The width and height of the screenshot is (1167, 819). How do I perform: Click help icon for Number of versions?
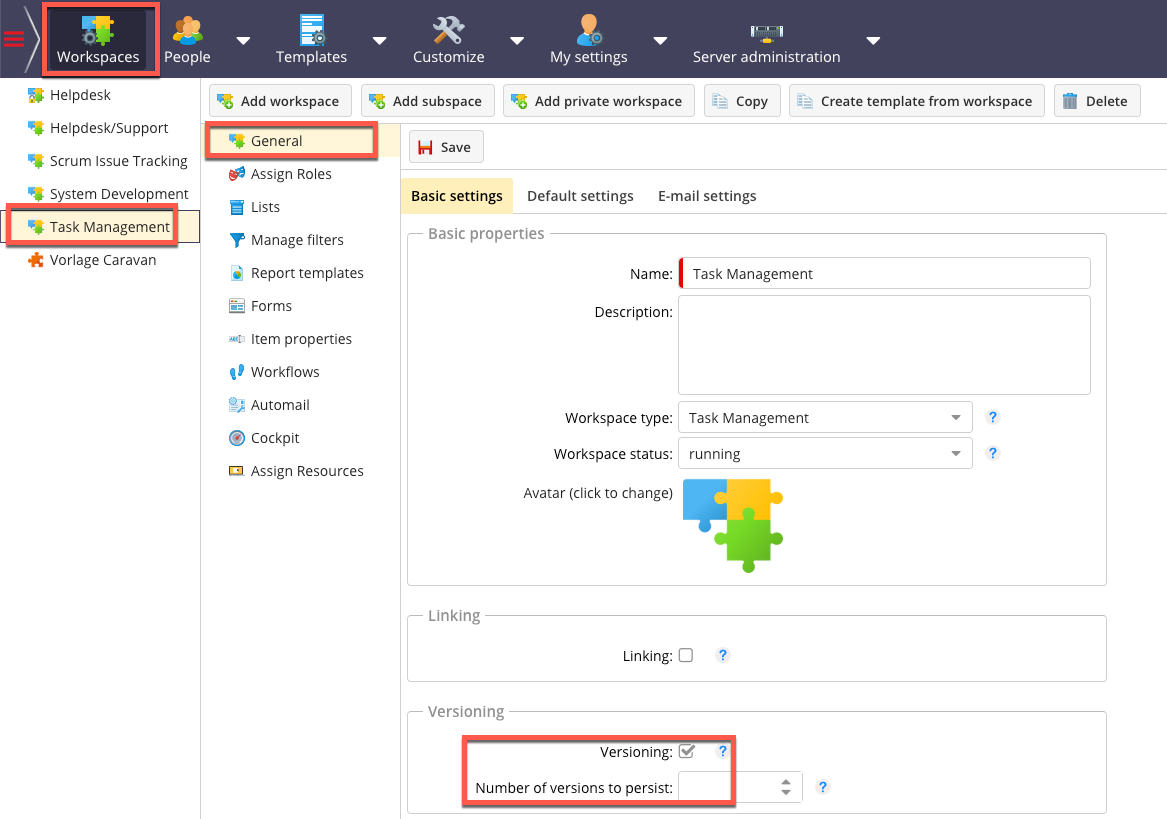coord(823,787)
